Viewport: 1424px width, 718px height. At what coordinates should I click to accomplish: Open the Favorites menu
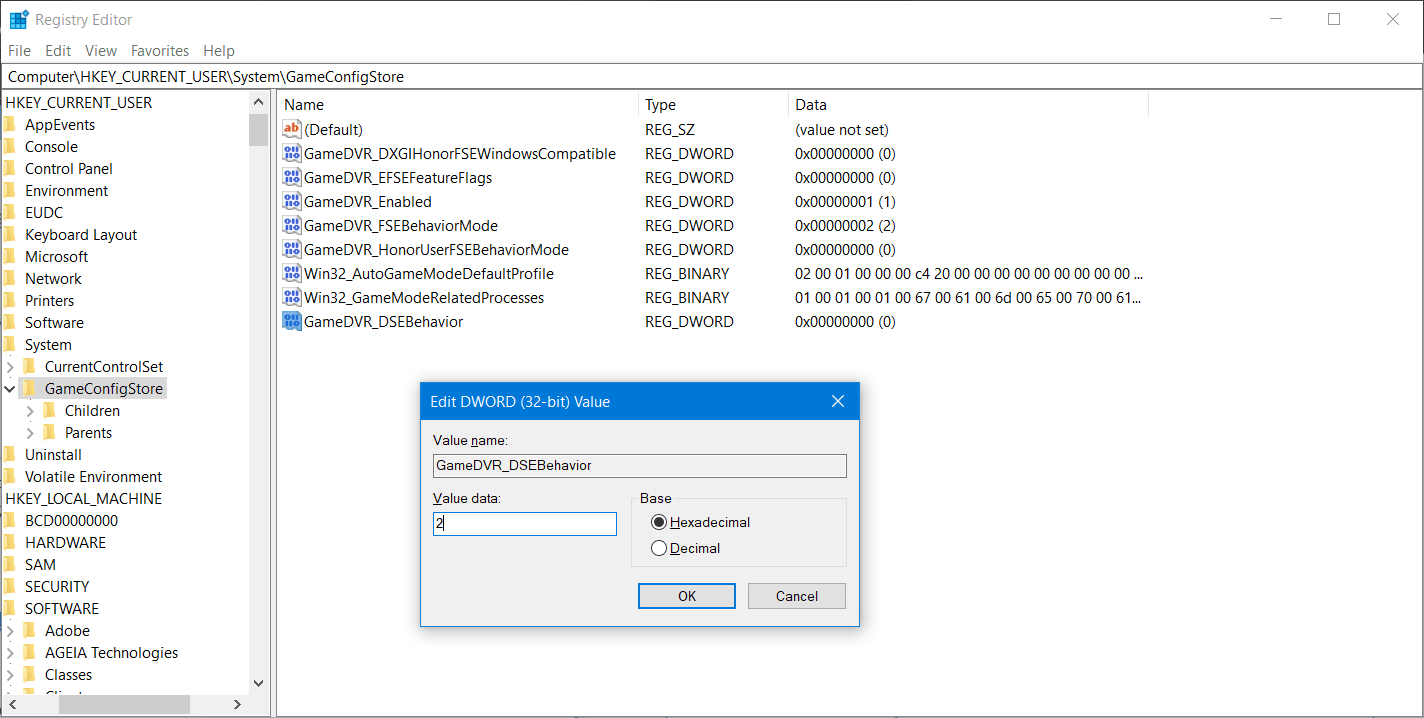click(160, 51)
